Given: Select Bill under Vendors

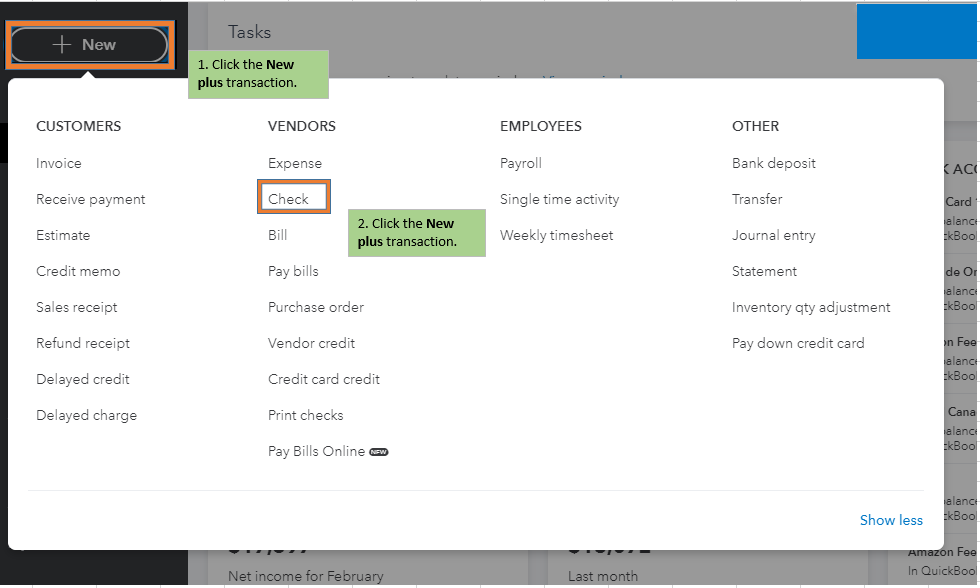Looking at the screenshot, I should [x=277, y=235].
